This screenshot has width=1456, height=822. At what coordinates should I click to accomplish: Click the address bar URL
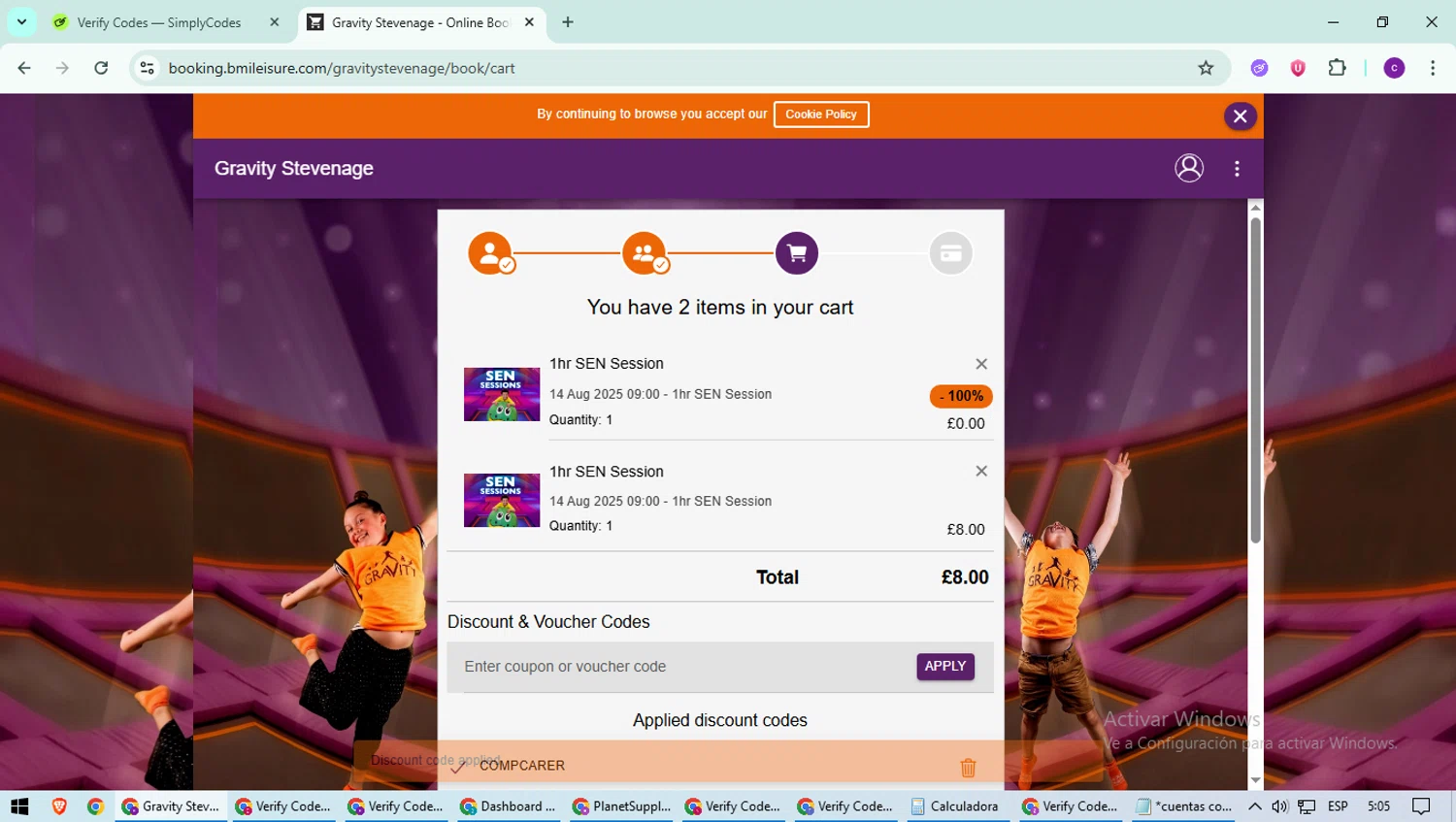pyautogui.click(x=342, y=68)
